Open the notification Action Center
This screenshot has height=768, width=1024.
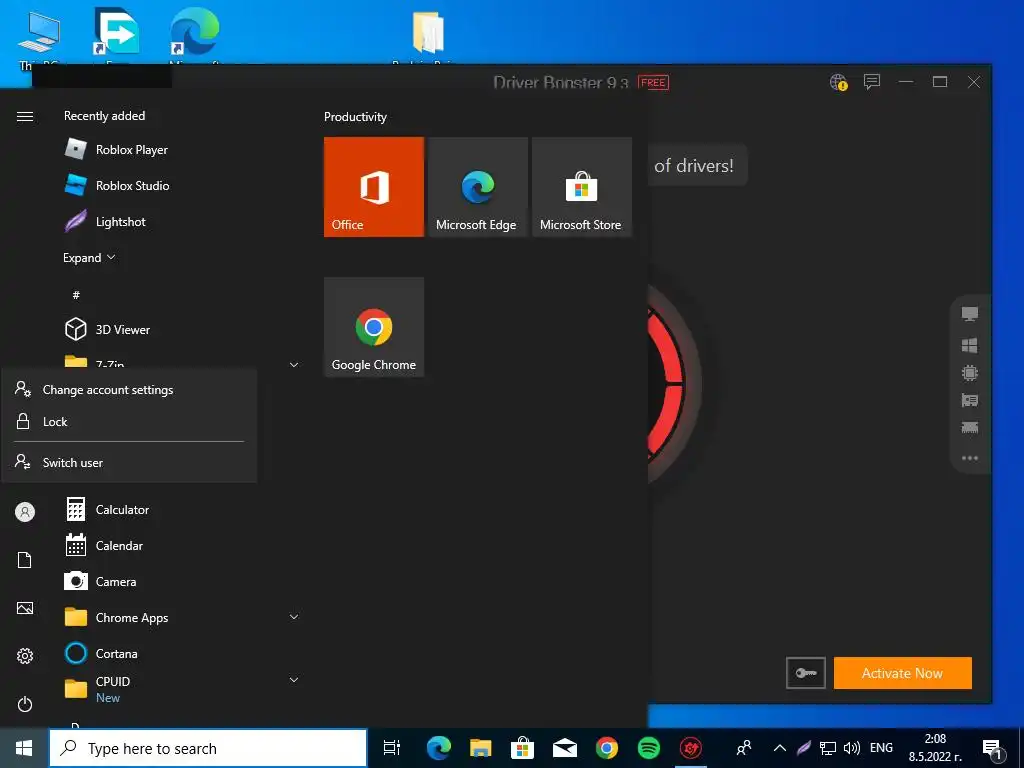[993, 748]
